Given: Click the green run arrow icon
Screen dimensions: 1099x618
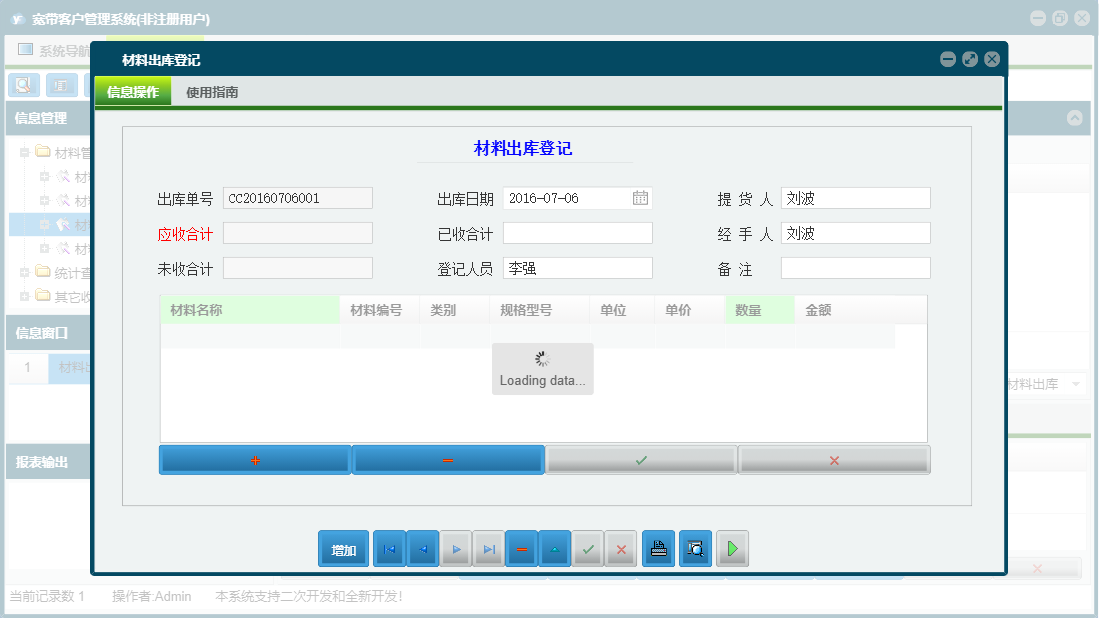Looking at the screenshot, I should (732, 548).
